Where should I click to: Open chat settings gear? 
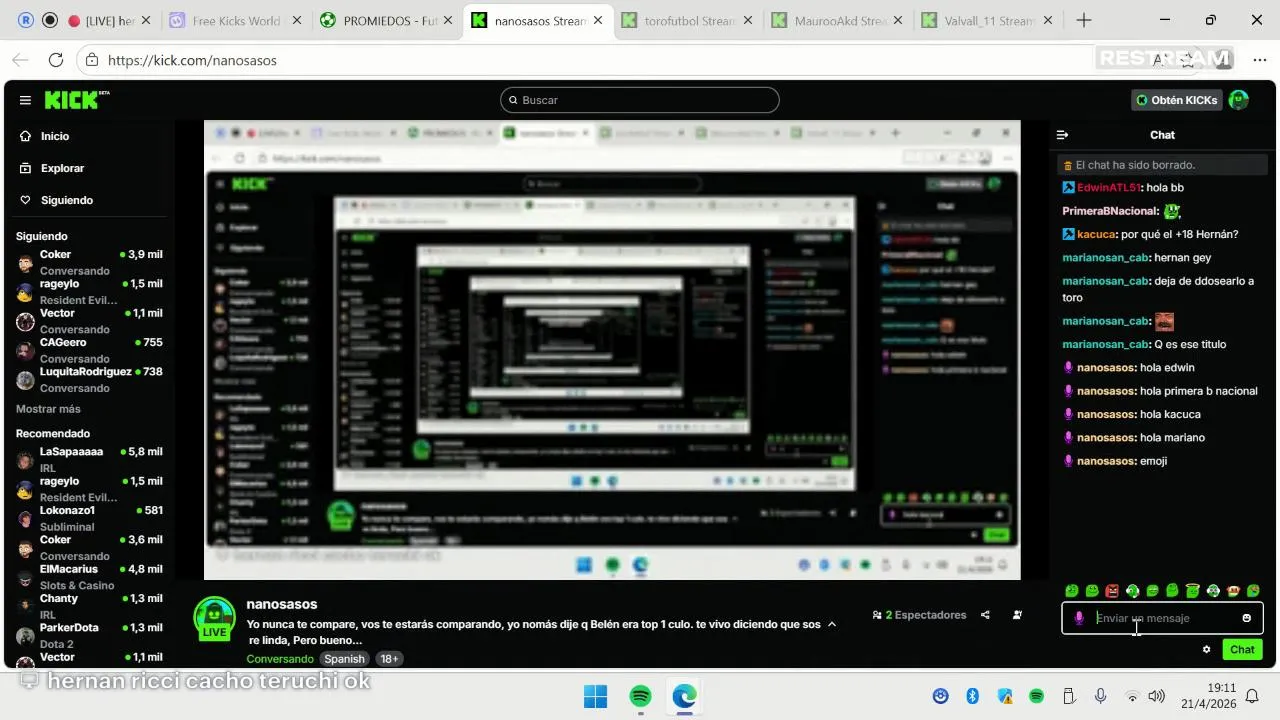(1207, 649)
